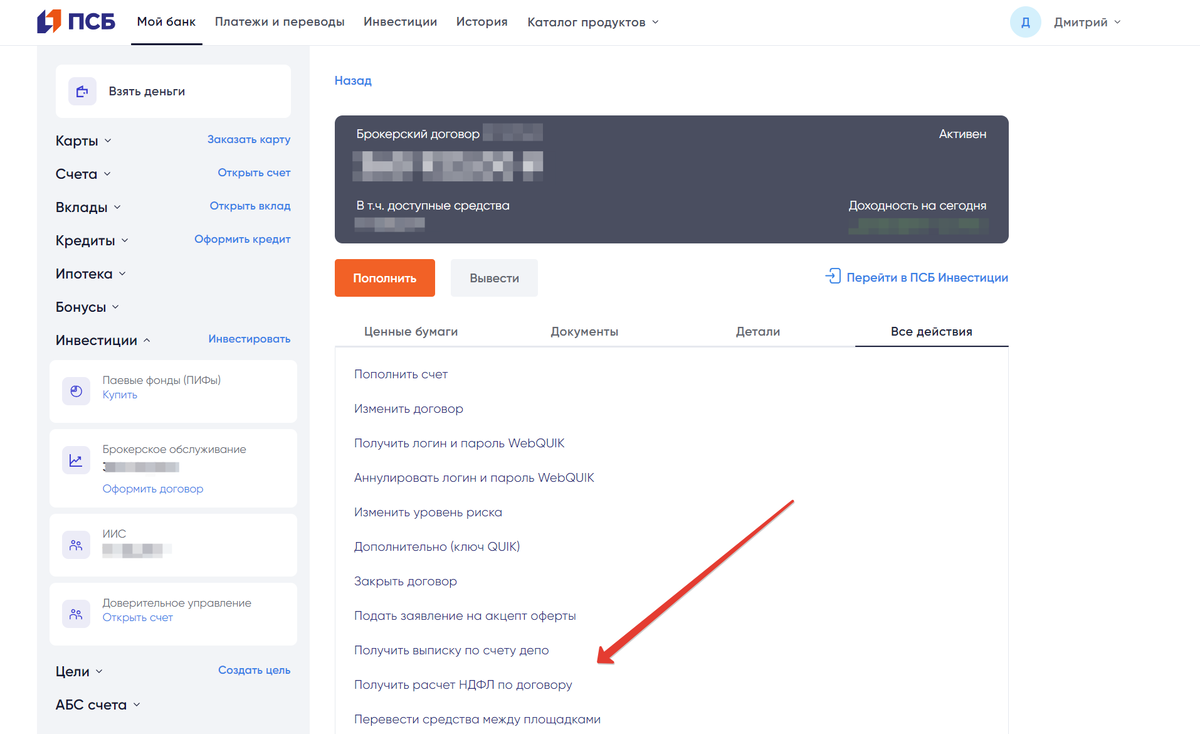This screenshot has width=1200, height=734.
Task: Switch to the Детали tab
Action: click(758, 331)
